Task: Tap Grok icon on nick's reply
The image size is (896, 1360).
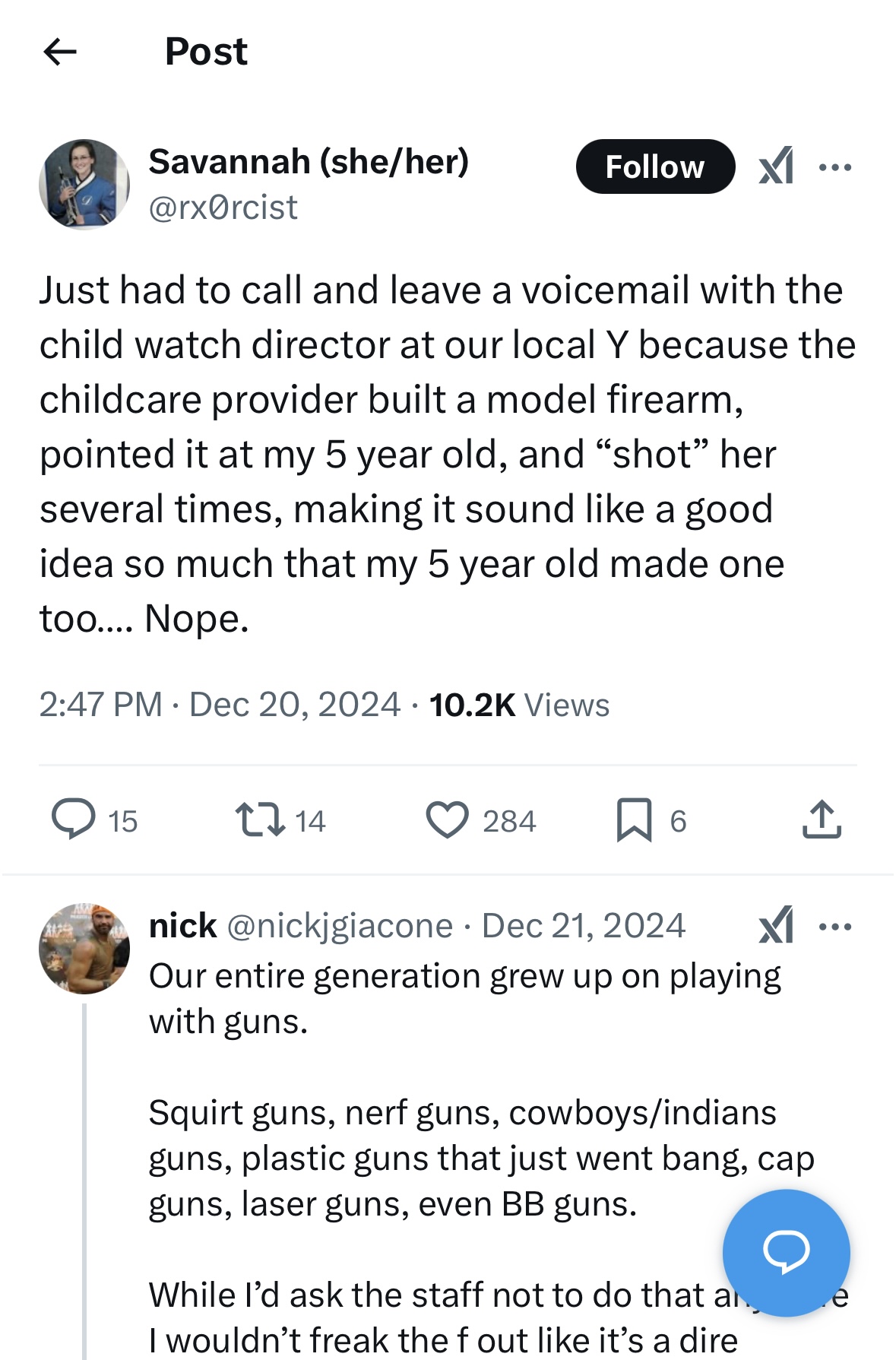Action: click(776, 925)
